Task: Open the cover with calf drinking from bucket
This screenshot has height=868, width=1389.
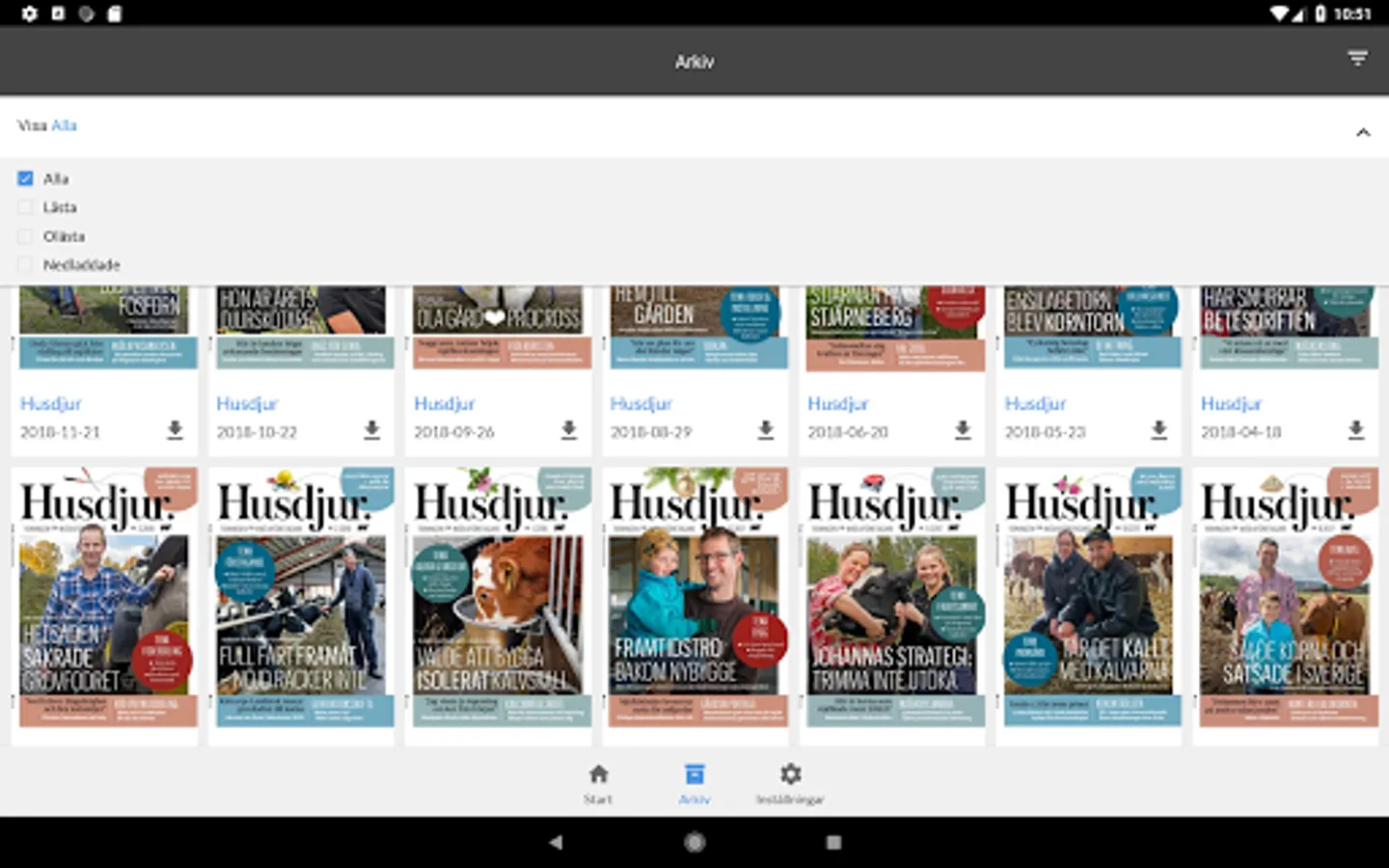Action: [x=498, y=598]
